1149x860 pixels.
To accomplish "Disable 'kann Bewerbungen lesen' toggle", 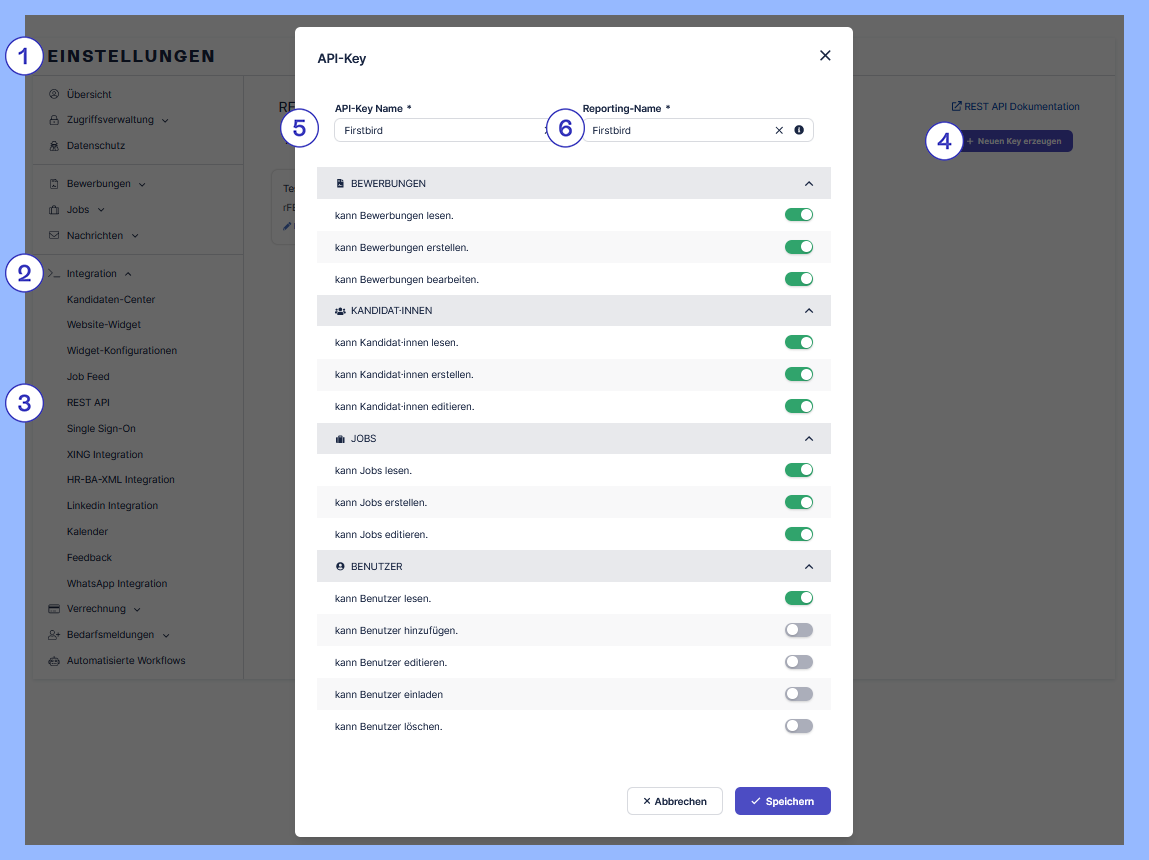I will [798, 215].
